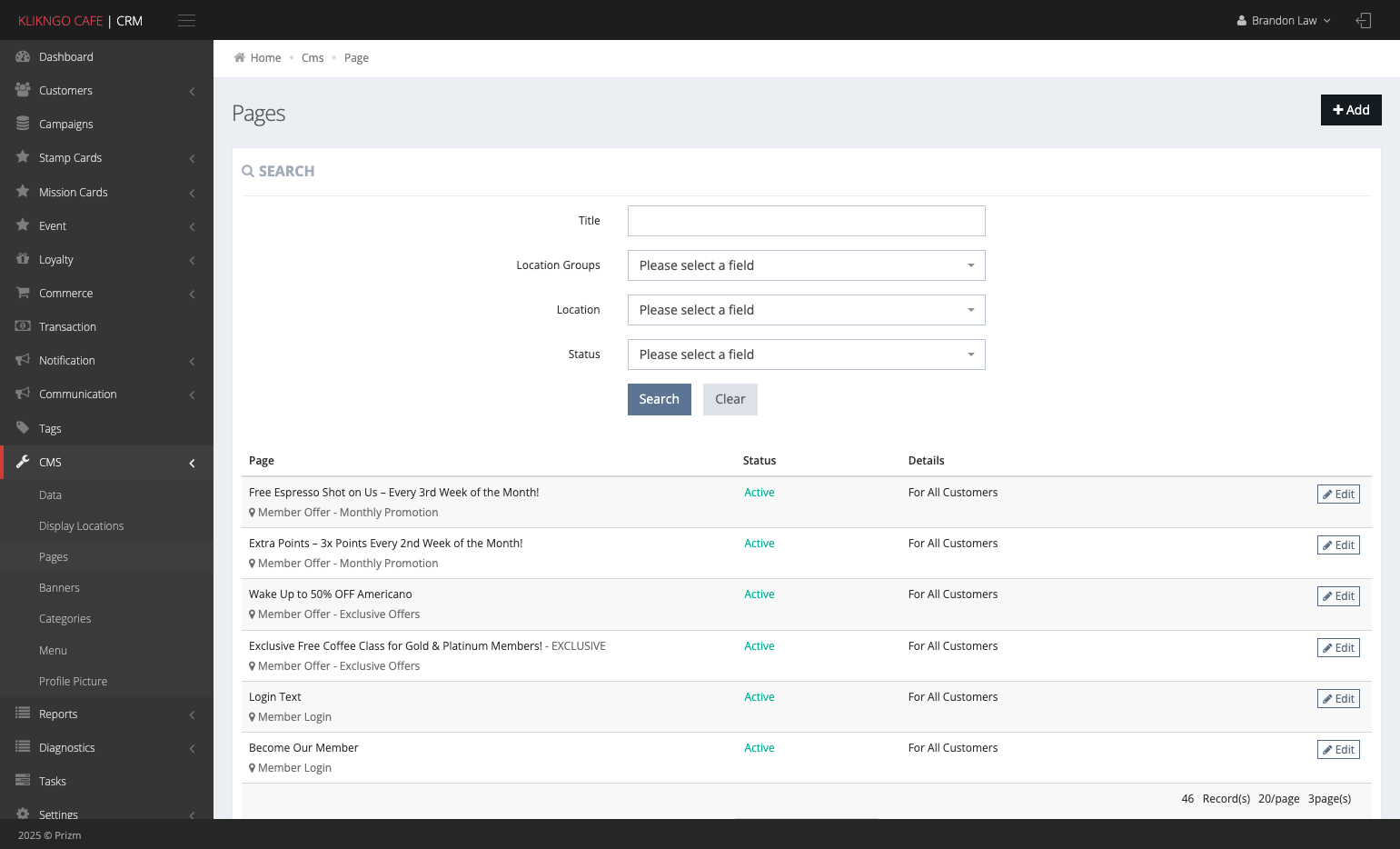Image resolution: width=1400 pixels, height=849 pixels.
Task: Edit the Become Our Member page
Action: [x=1338, y=750]
